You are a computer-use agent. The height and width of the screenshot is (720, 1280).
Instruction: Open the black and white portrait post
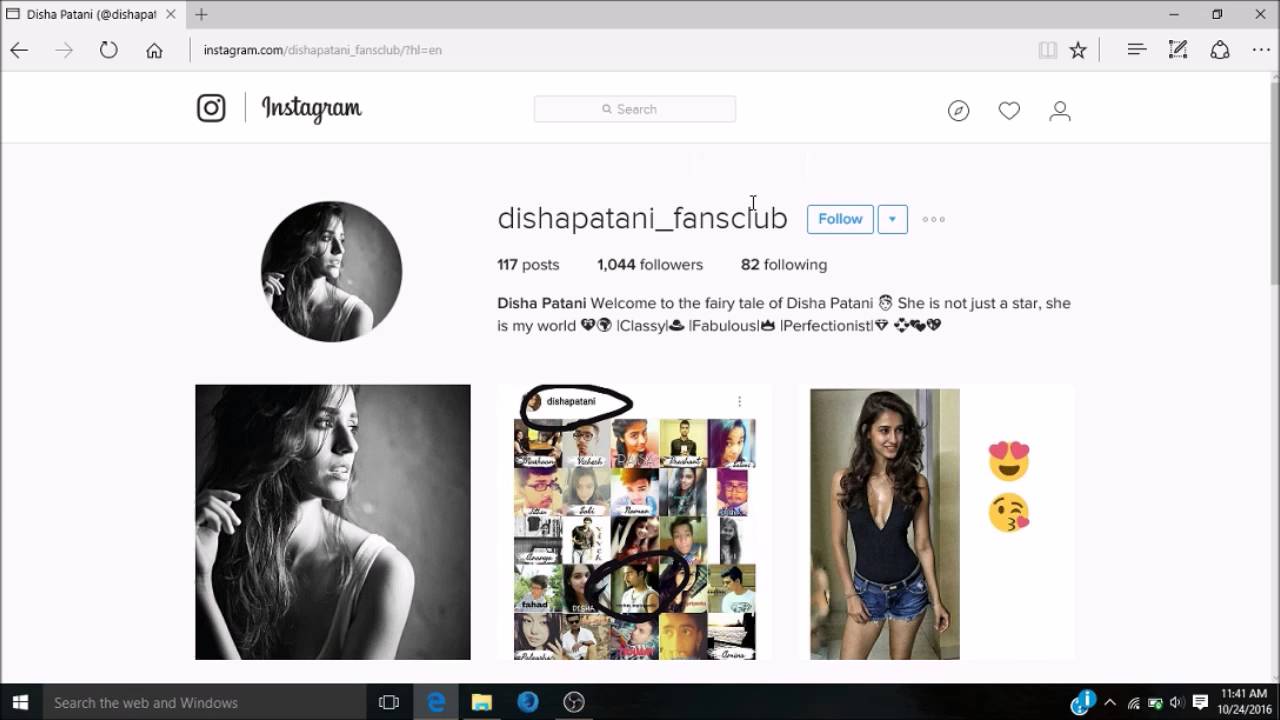tap(333, 522)
